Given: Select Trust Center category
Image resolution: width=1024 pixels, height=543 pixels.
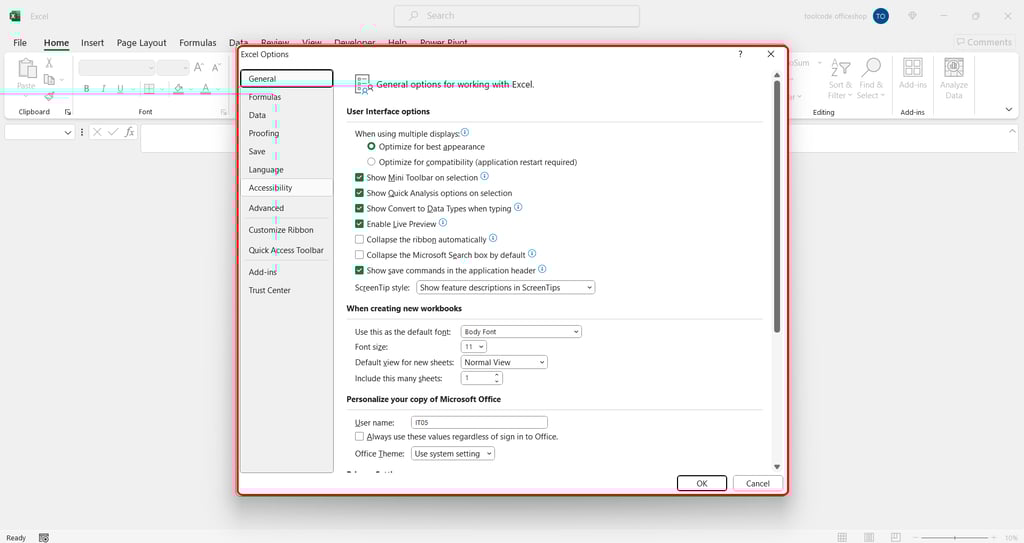Looking at the screenshot, I should coord(286,290).
